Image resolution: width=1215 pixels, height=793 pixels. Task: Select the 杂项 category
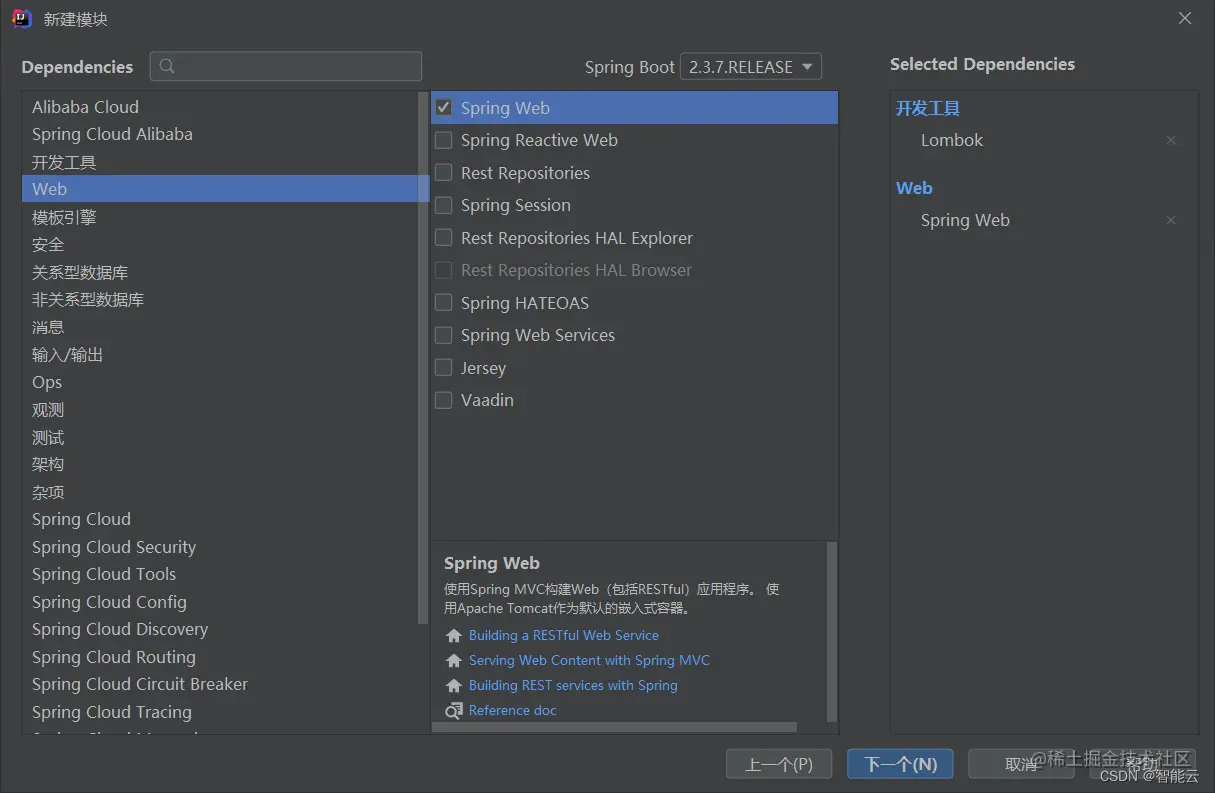[220, 492]
